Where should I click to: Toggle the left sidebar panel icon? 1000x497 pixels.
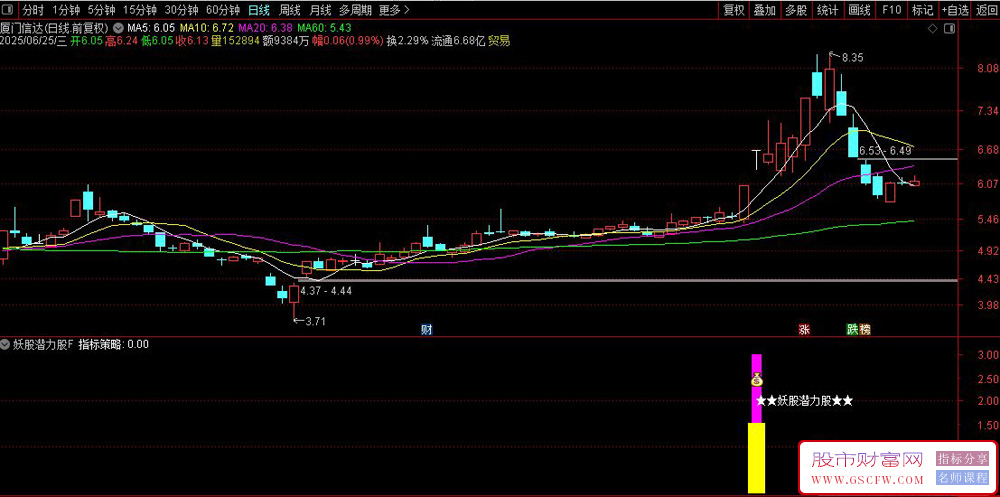click(8, 10)
